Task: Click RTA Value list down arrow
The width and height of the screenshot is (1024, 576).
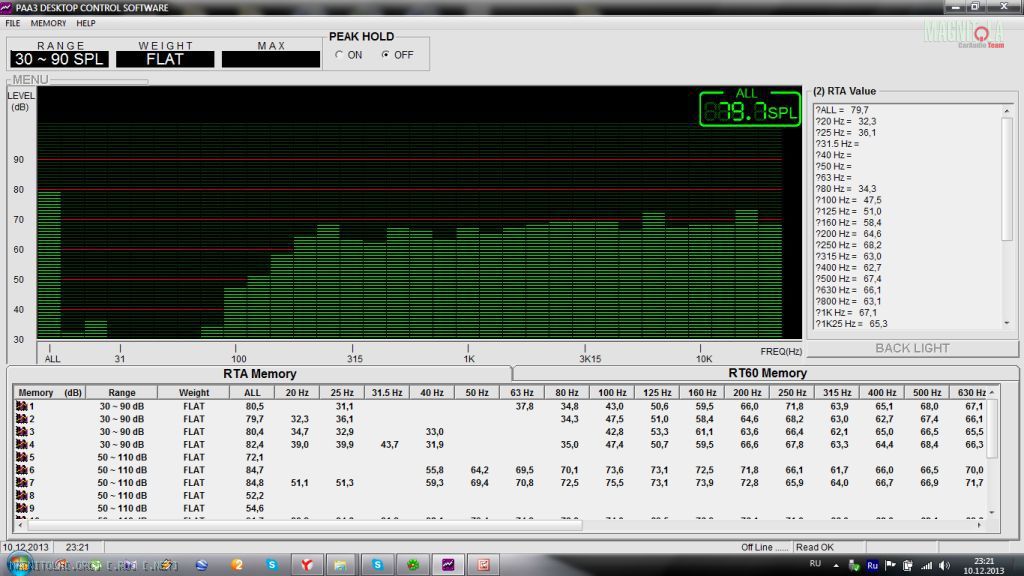Action: coord(1007,323)
